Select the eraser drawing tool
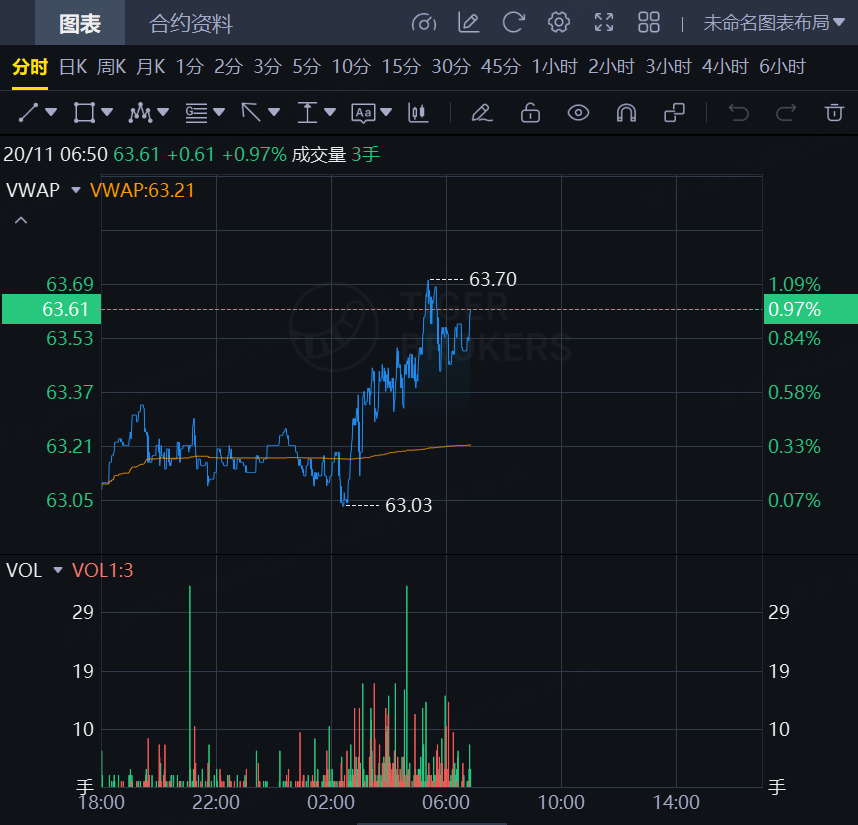 [482, 112]
